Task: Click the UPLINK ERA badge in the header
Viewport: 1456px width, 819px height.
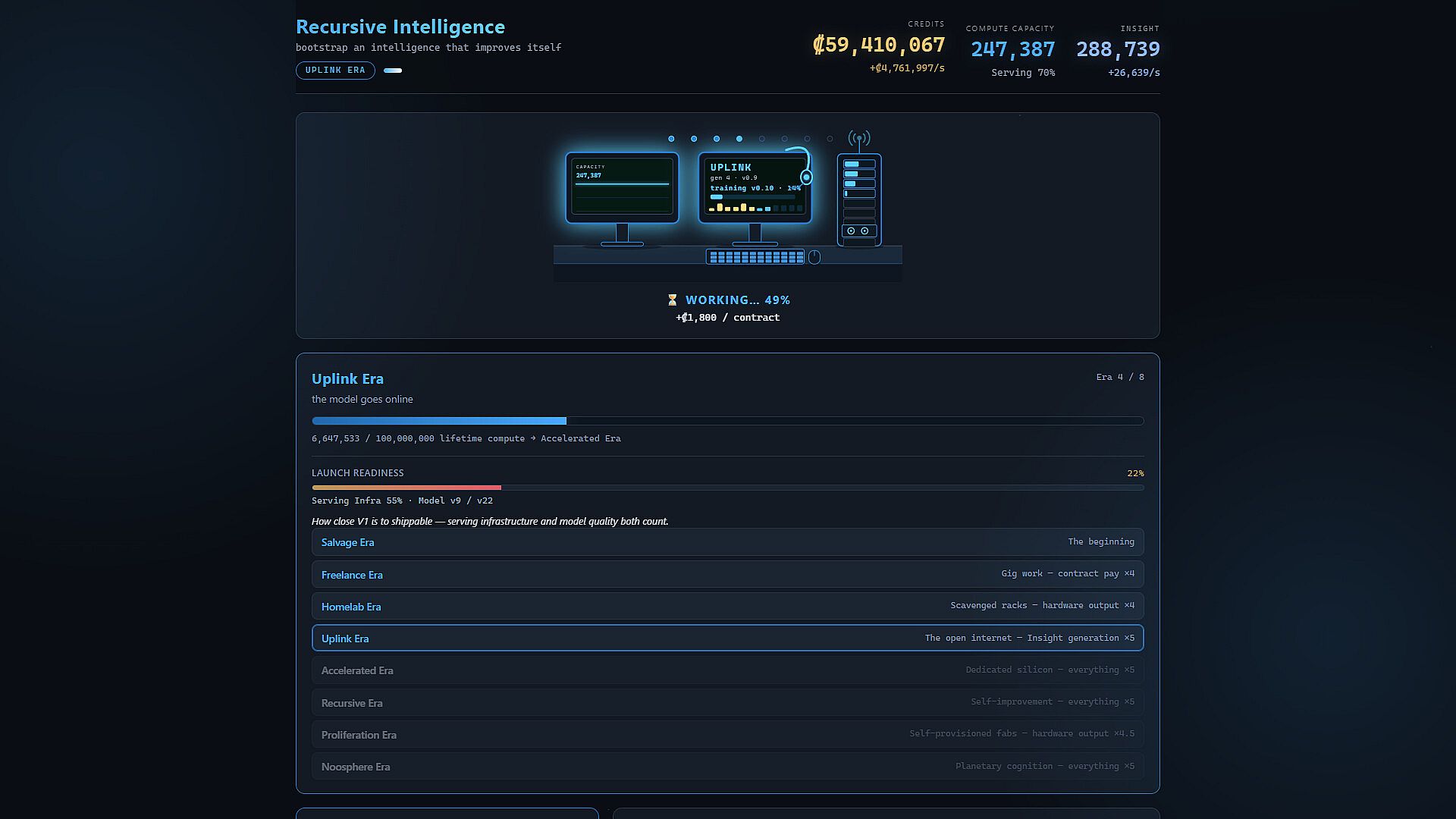Action: tap(335, 71)
